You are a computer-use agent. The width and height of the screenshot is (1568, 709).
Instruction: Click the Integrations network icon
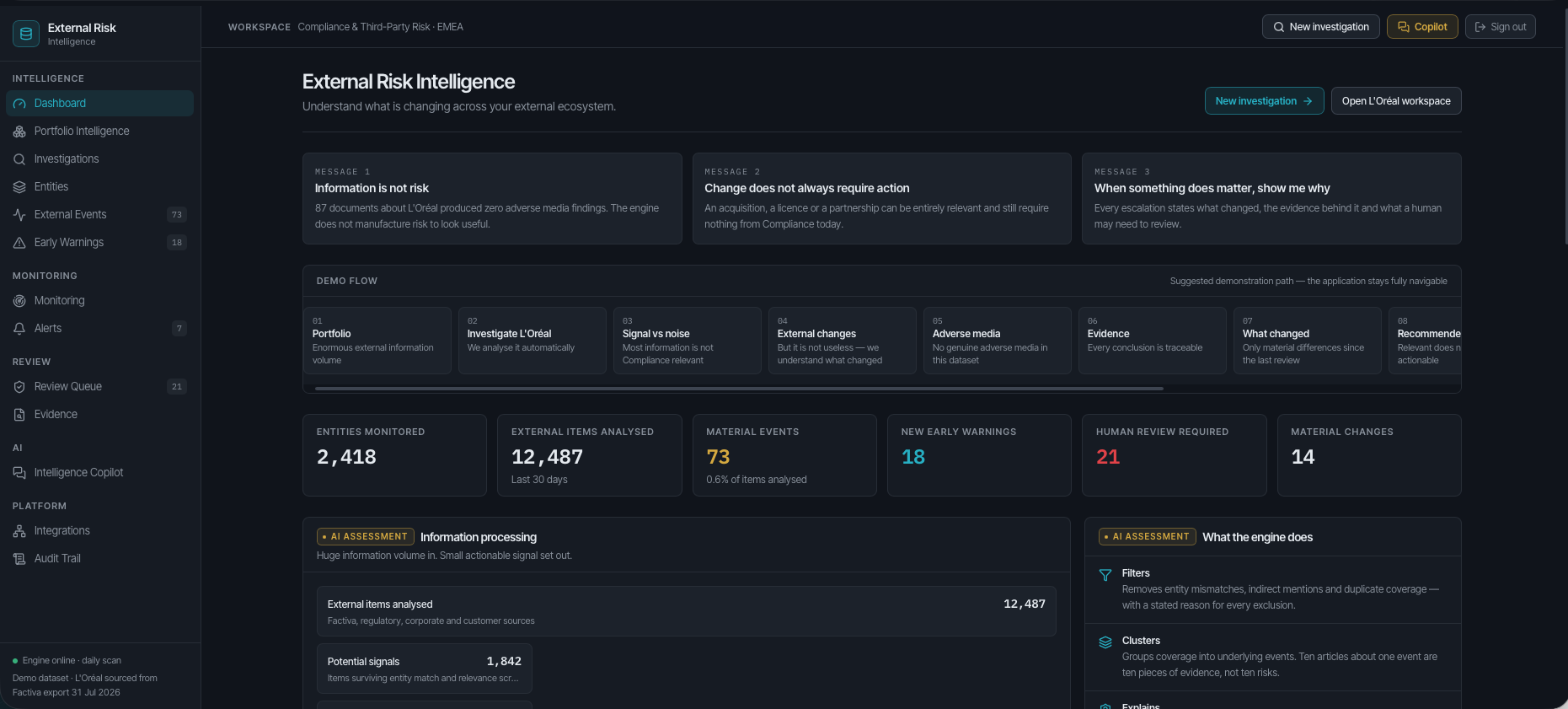coord(19,531)
